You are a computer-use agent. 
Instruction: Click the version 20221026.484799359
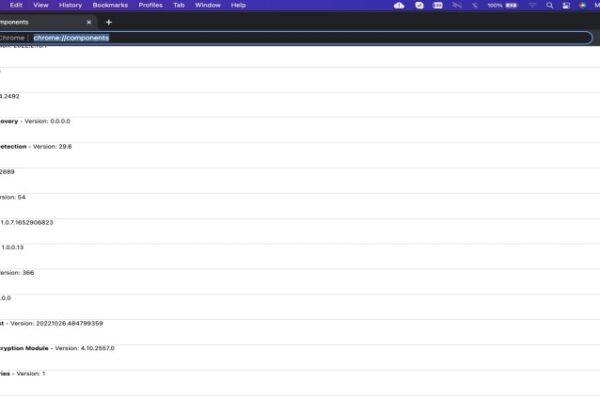coord(69,323)
